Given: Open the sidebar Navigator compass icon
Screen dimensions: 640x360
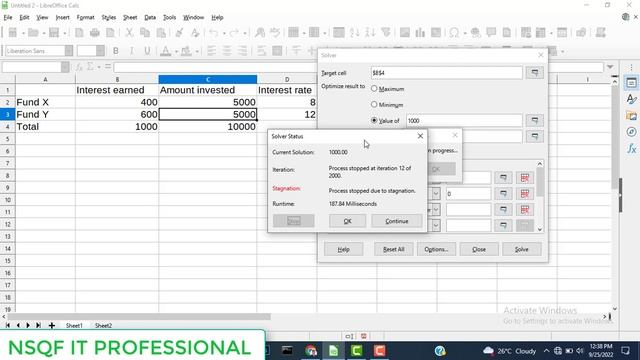Looking at the screenshot, I should coord(631,132).
